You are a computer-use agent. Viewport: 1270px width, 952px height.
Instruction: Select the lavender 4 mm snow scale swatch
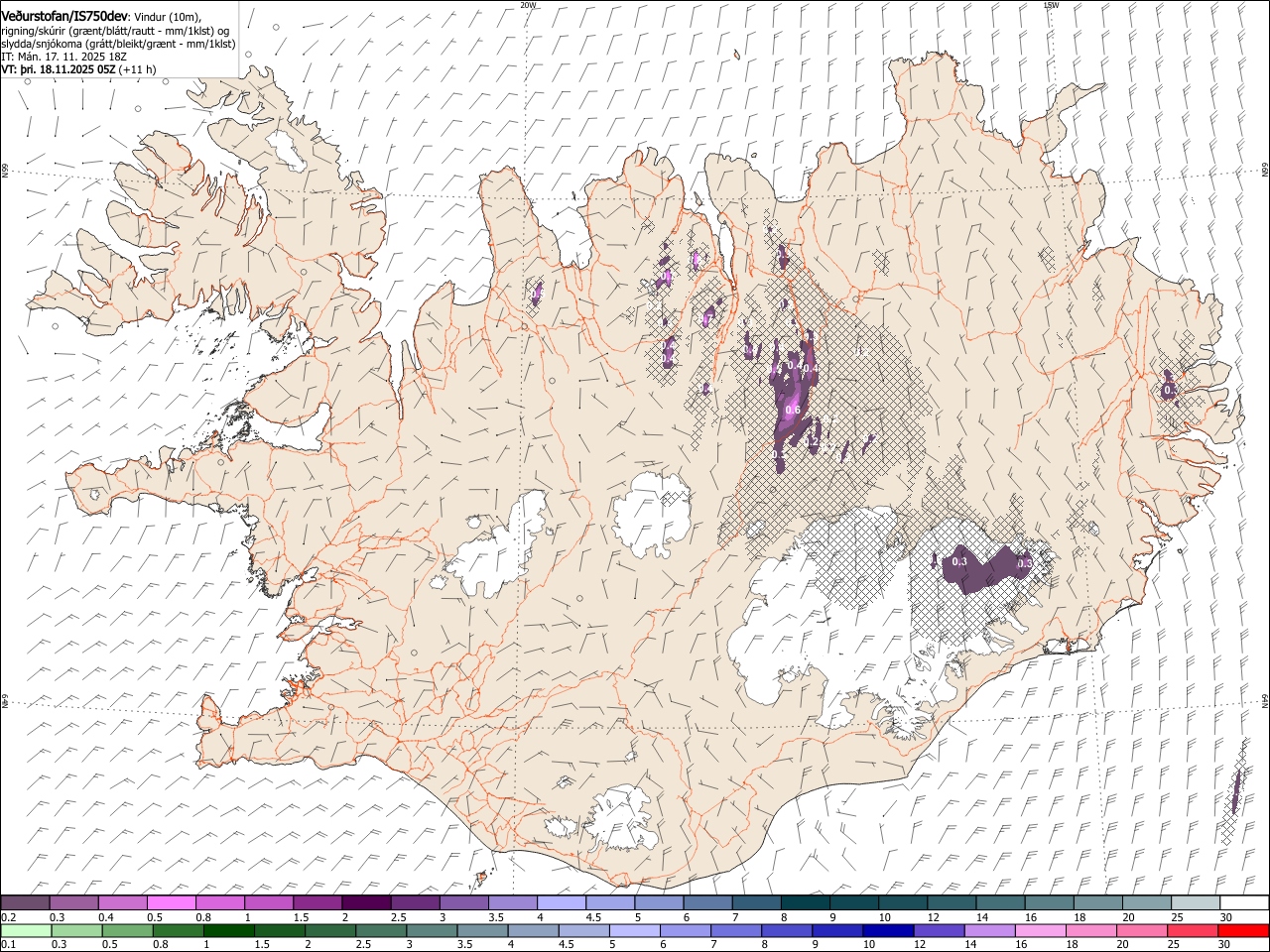click(x=561, y=903)
